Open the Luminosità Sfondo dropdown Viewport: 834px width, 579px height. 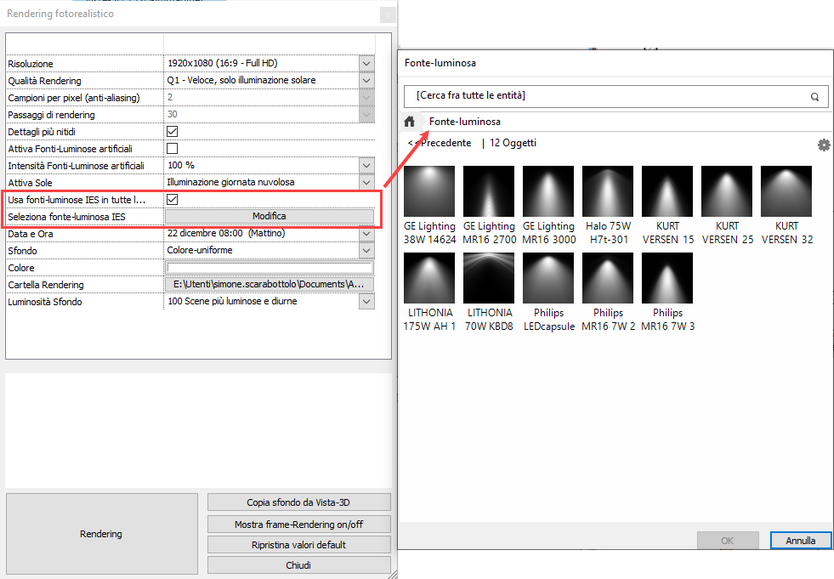366,301
